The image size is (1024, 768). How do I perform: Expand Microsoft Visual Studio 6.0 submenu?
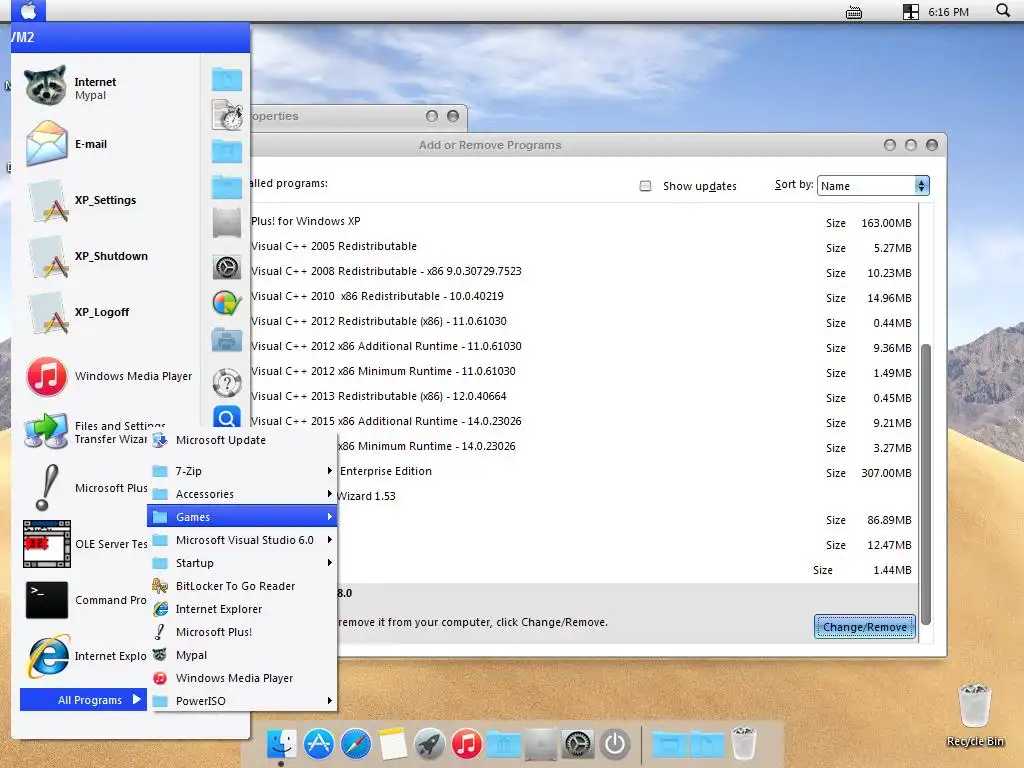point(243,540)
